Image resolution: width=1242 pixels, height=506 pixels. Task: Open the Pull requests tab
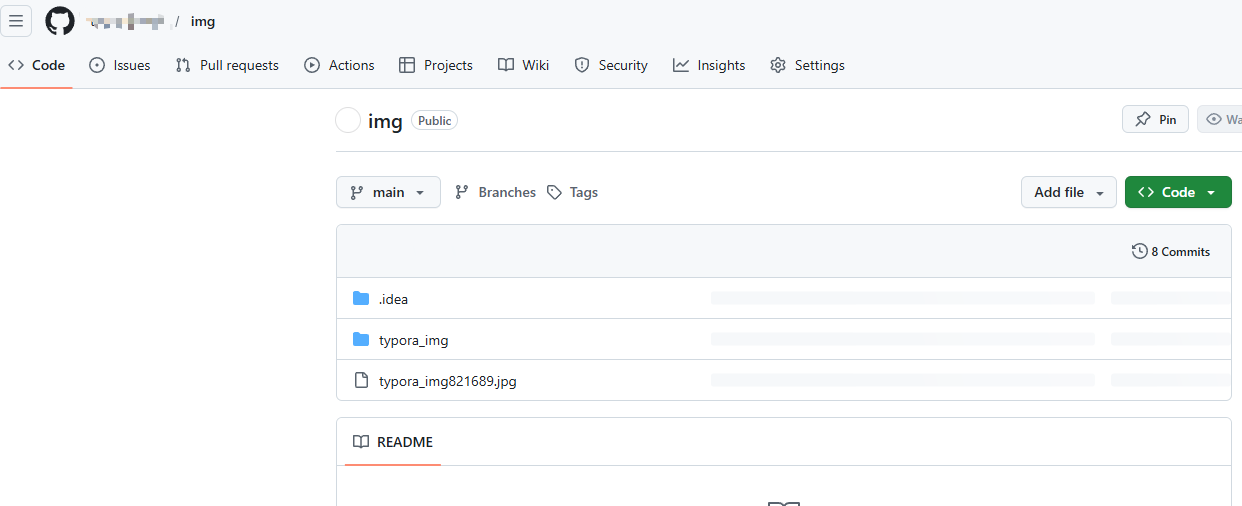[227, 65]
